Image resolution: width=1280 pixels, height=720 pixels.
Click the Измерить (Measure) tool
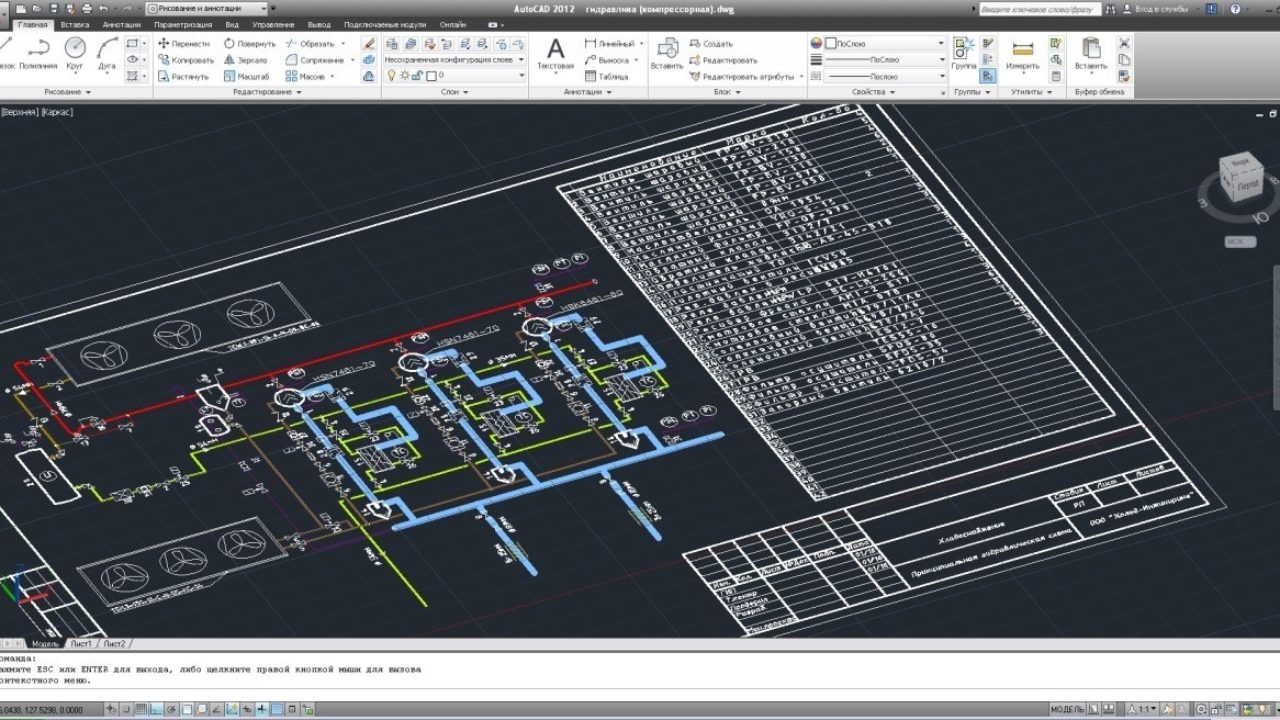tap(1022, 54)
